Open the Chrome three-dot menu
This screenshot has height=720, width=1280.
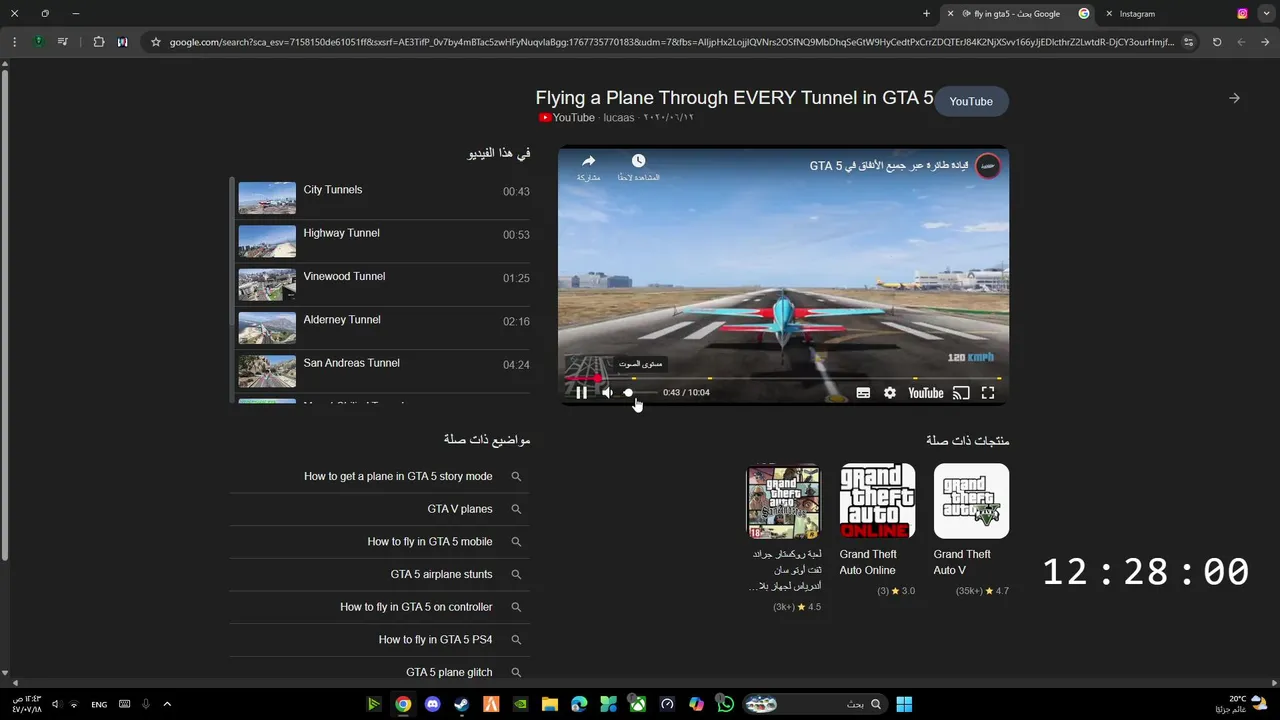point(14,42)
